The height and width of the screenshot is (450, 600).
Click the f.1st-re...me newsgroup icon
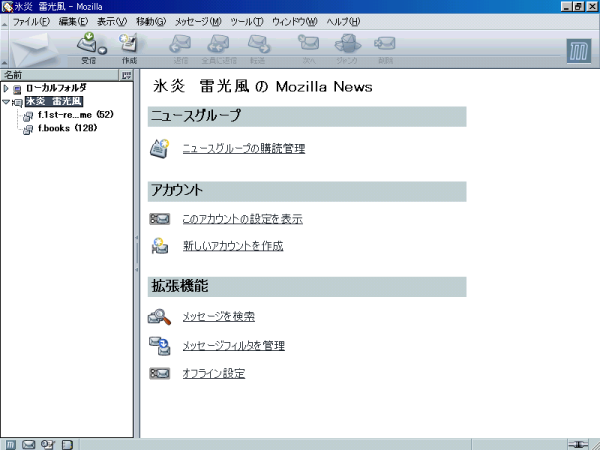[28, 116]
